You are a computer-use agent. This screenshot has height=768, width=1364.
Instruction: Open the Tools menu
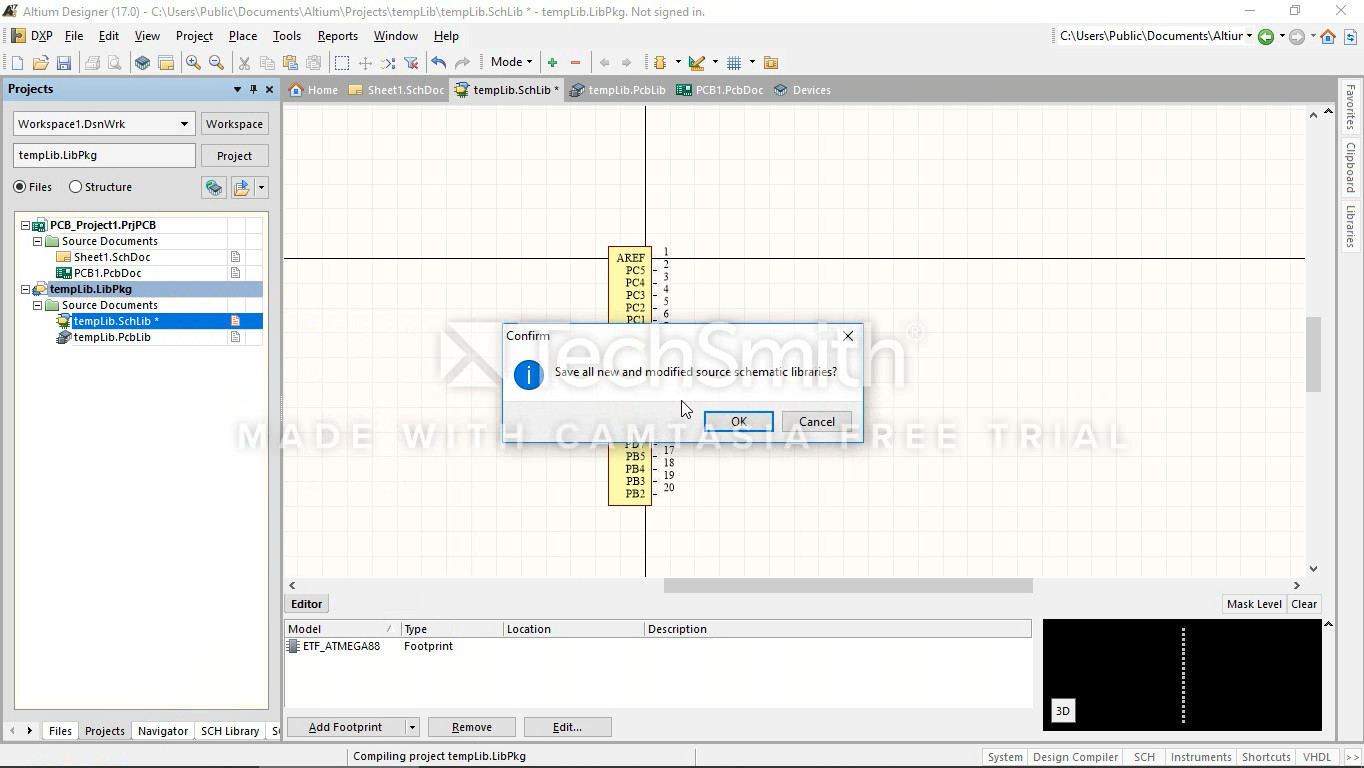pyautogui.click(x=286, y=36)
